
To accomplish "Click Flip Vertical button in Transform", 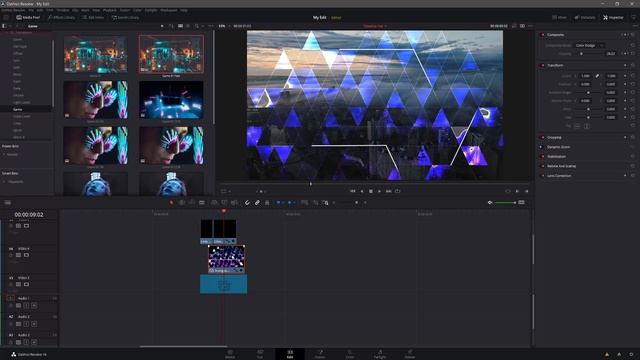I will 587,126.
